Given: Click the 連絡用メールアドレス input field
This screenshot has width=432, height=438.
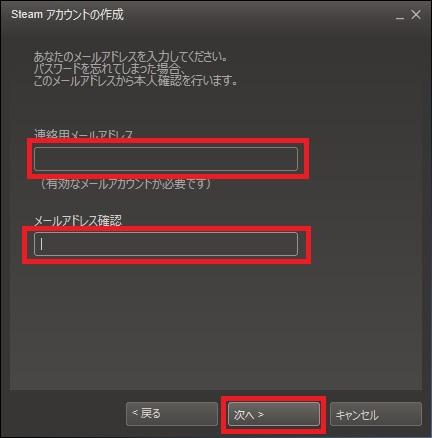Looking at the screenshot, I should (166, 159).
